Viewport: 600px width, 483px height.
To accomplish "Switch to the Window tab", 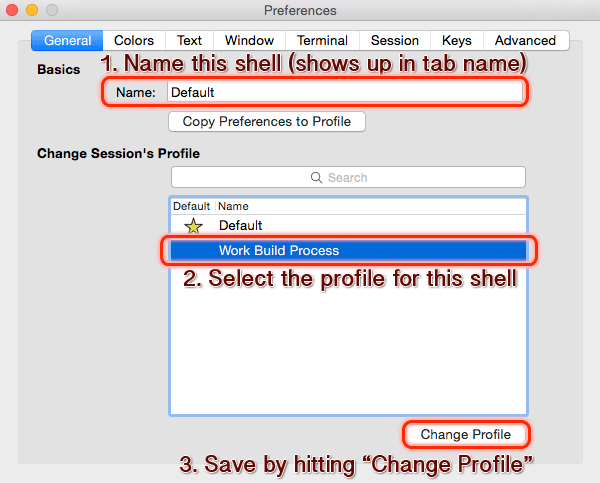I will point(249,41).
